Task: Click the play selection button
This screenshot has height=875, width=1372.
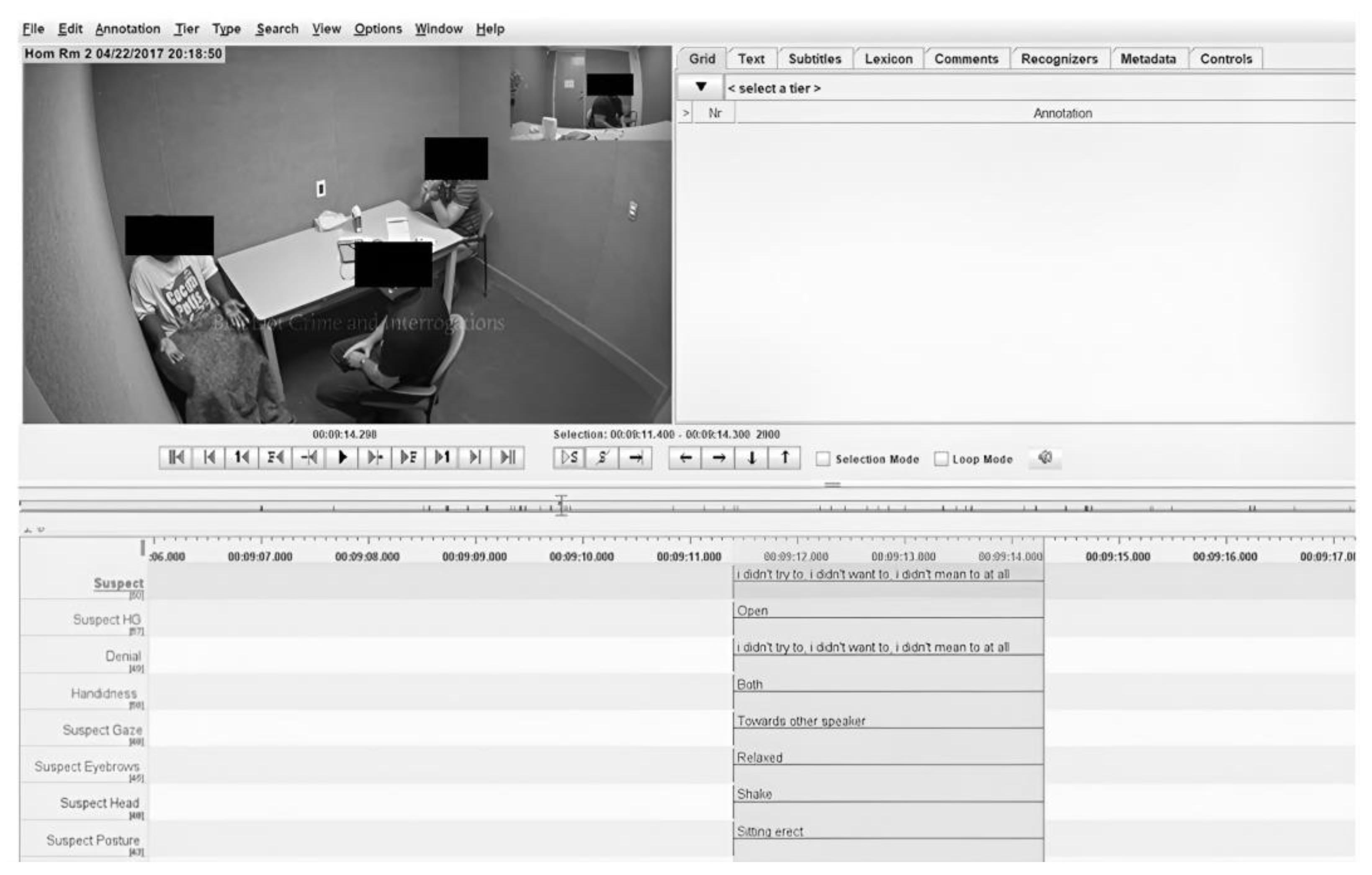Action: tap(569, 458)
